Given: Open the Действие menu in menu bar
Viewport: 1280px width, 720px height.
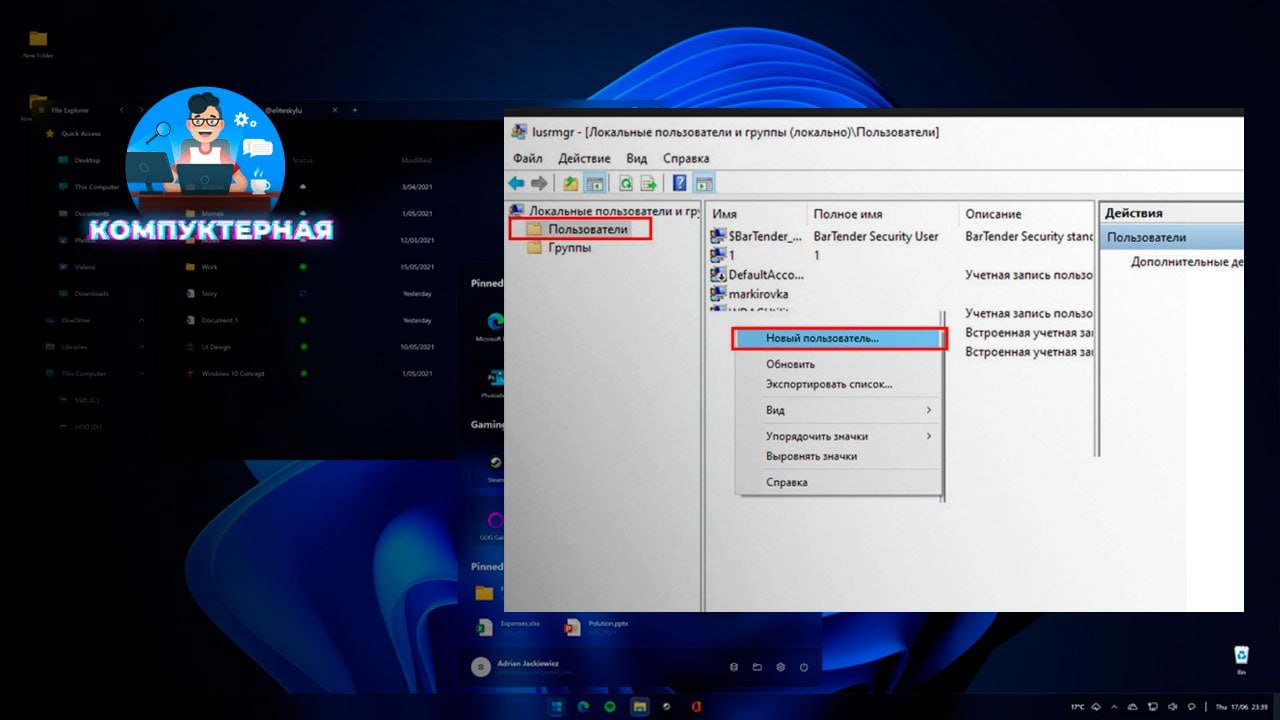Looking at the screenshot, I should (584, 158).
